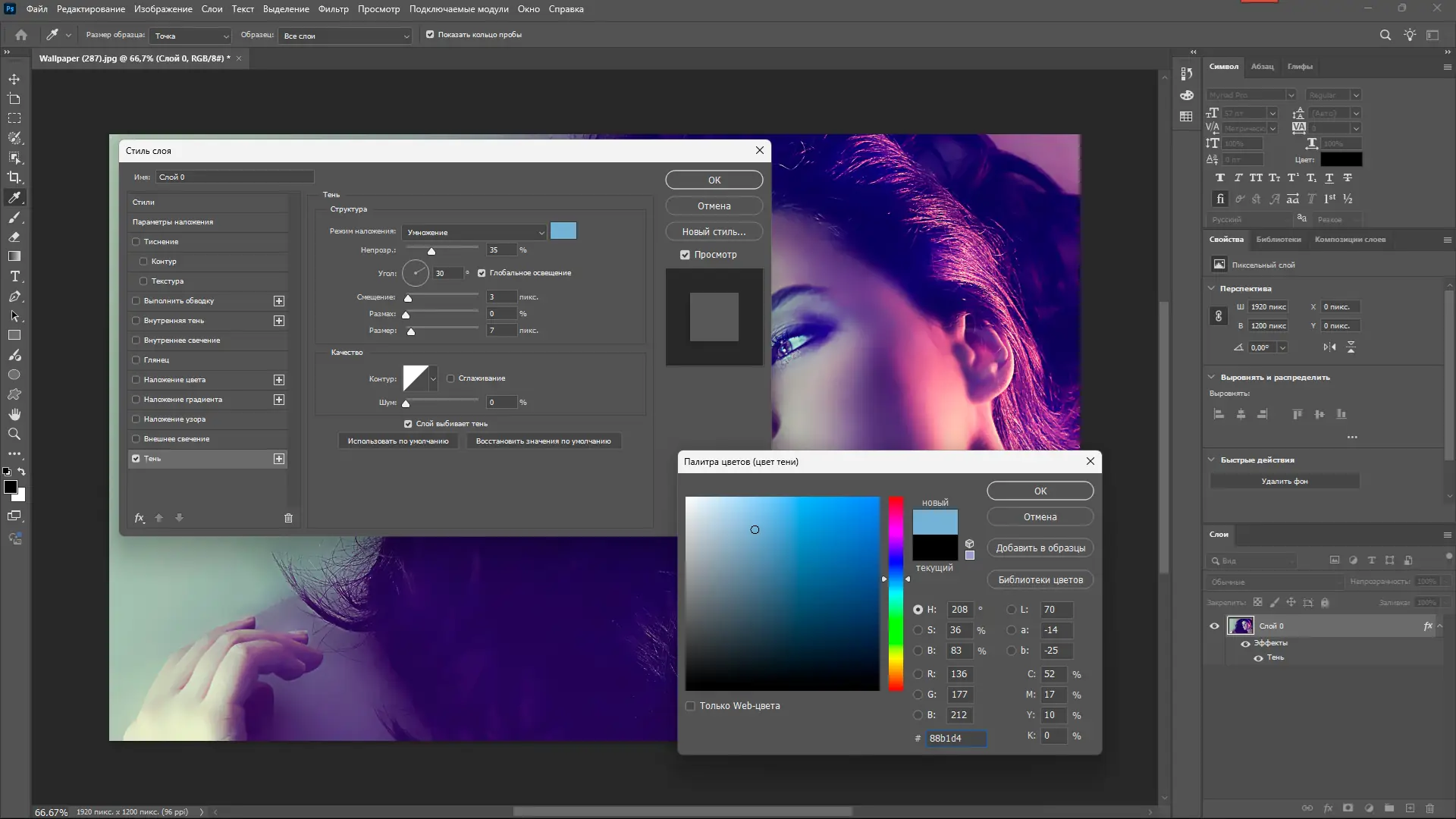Toggle visibility of Слой 0 layer
The width and height of the screenshot is (1456, 819).
pyautogui.click(x=1214, y=626)
